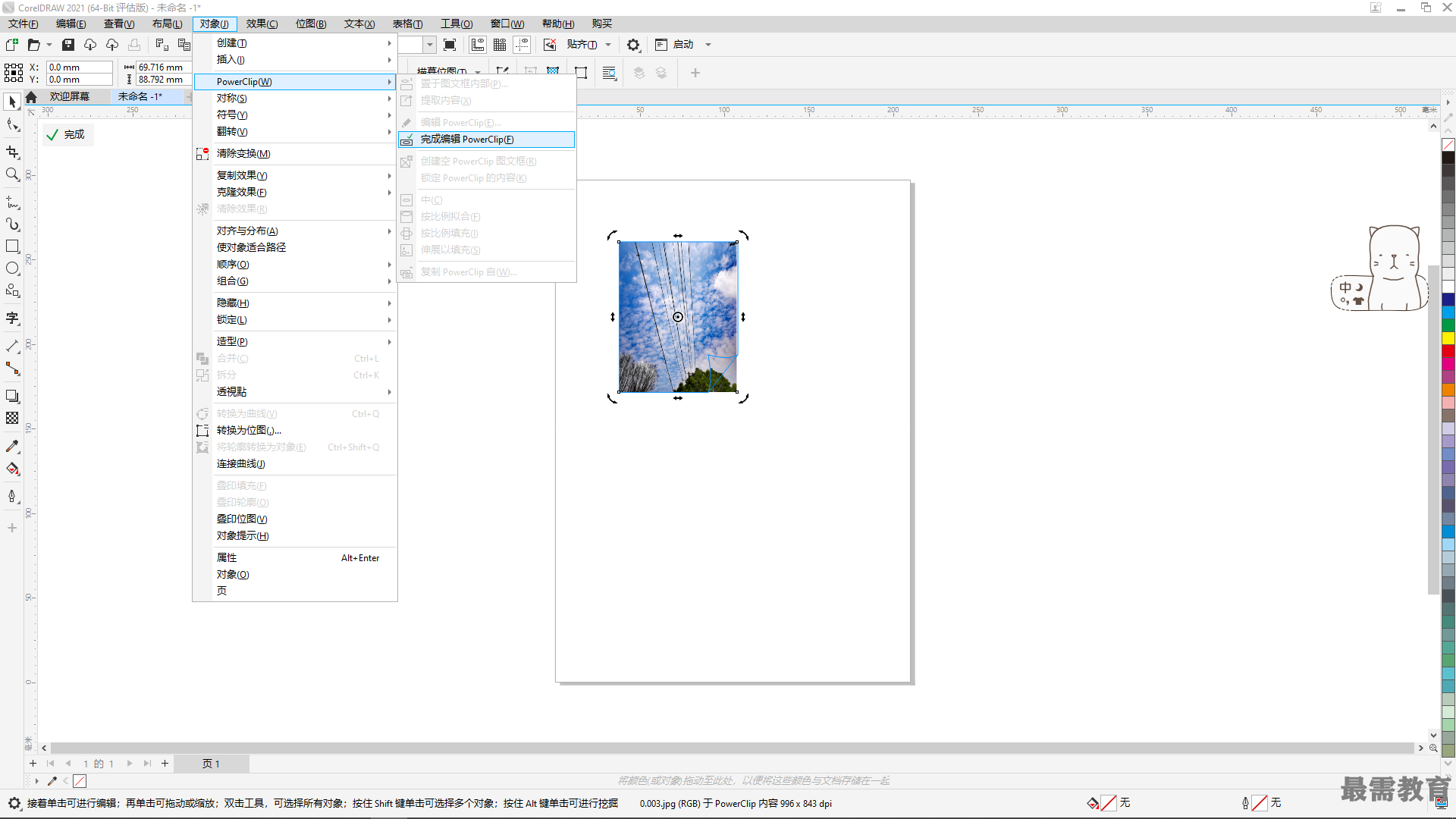
Task: Click the cloud upload icon
Action: tap(112, 45)
